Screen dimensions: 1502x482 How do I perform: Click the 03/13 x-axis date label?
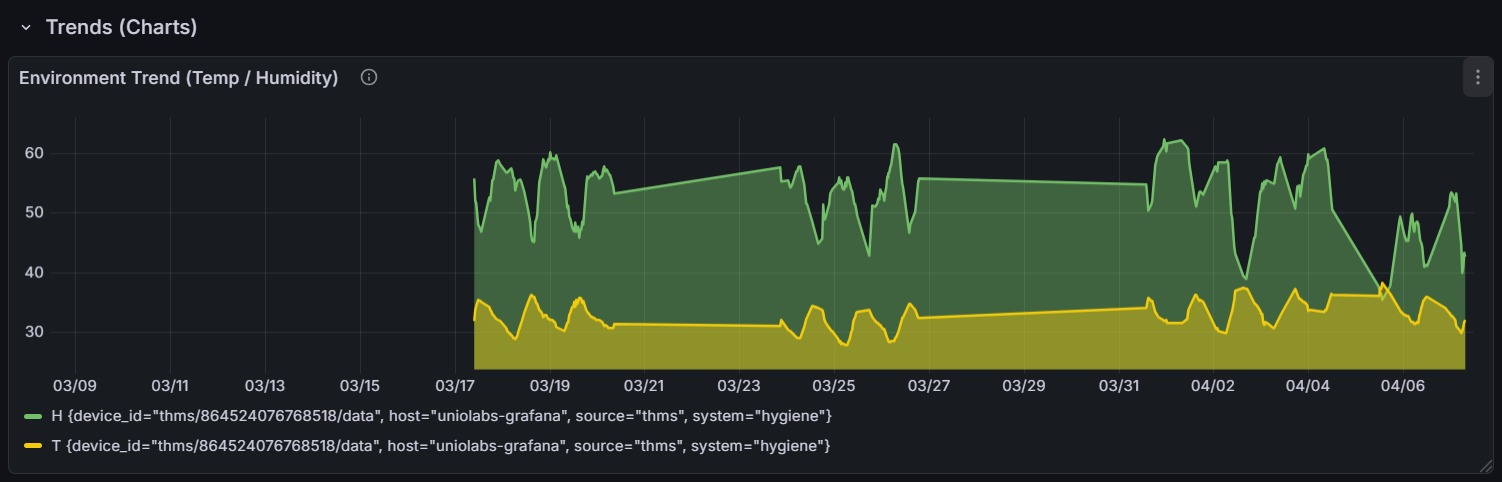point(265,385)
